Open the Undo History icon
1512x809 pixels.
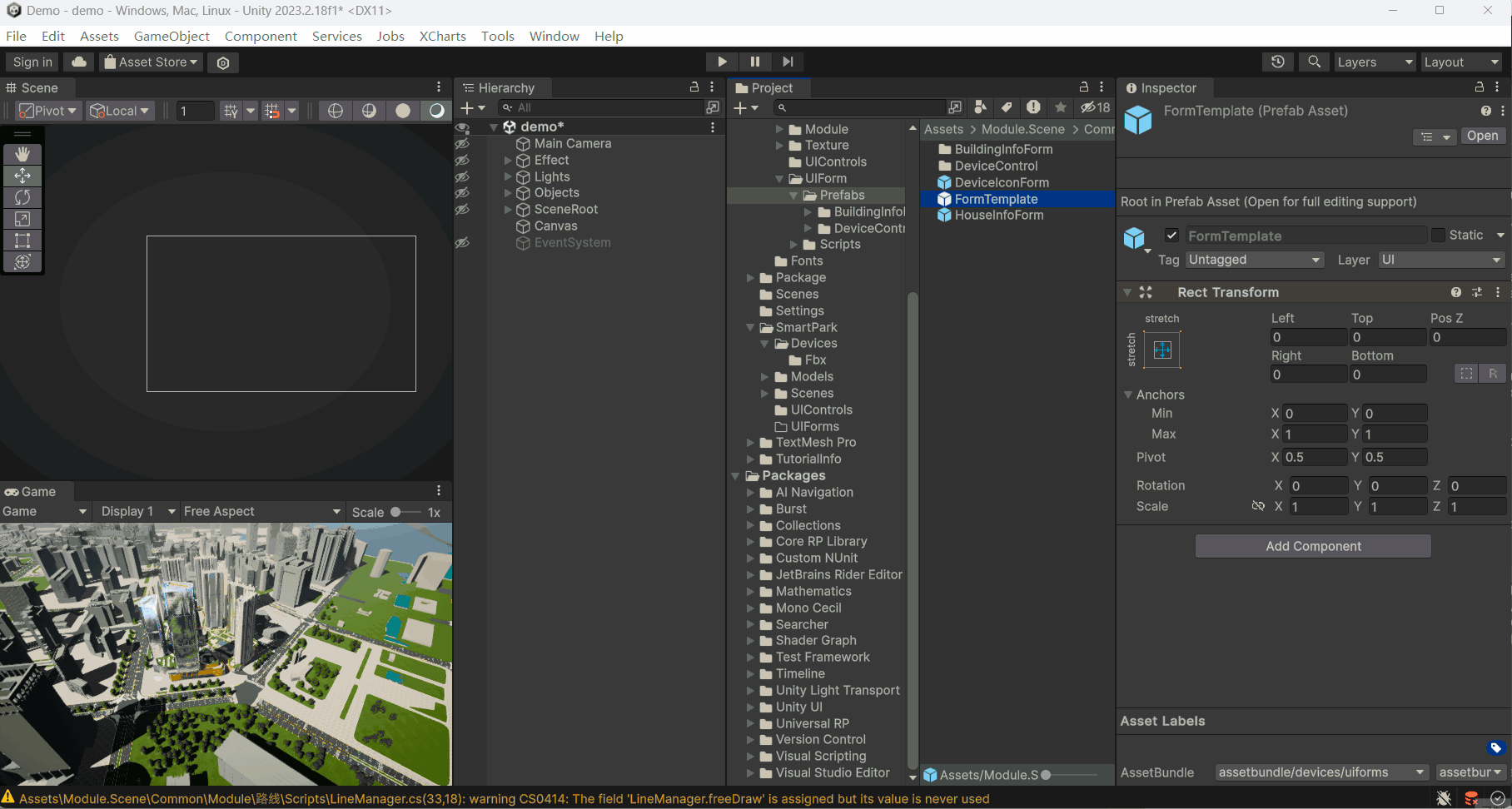point(1278,62)
